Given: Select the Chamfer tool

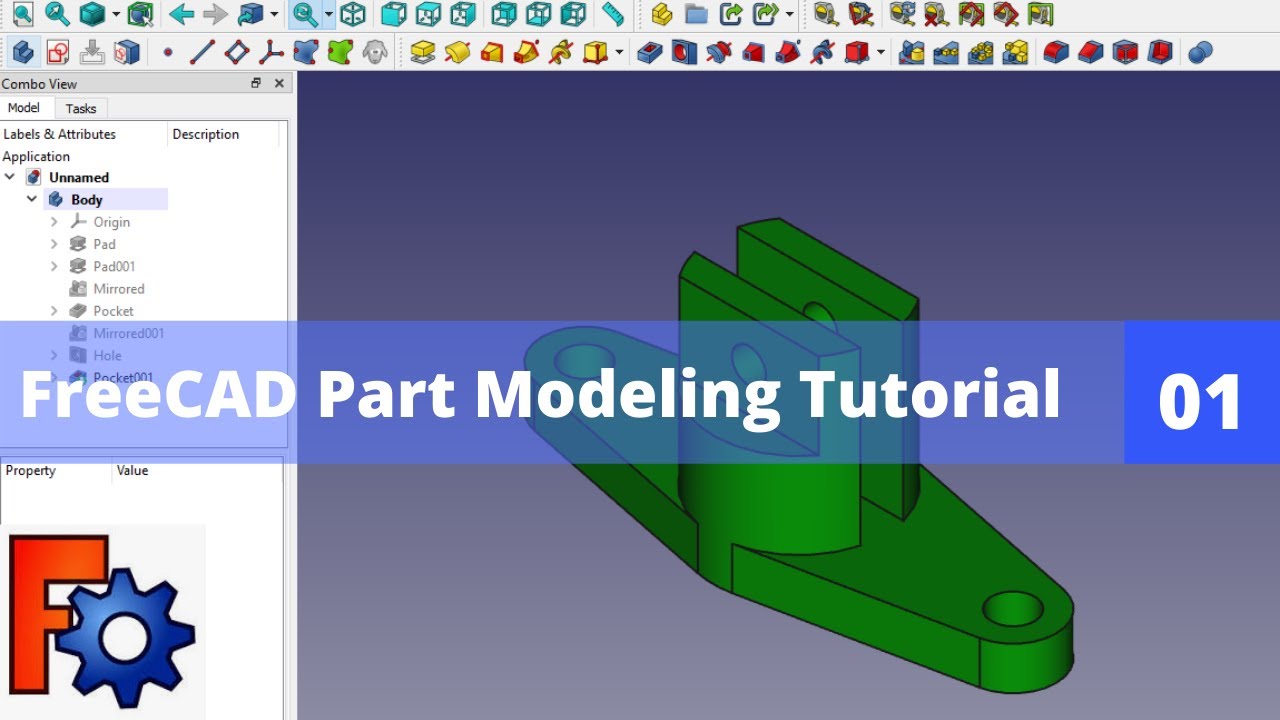Looking at the screenshot, I should (1091, 51).
